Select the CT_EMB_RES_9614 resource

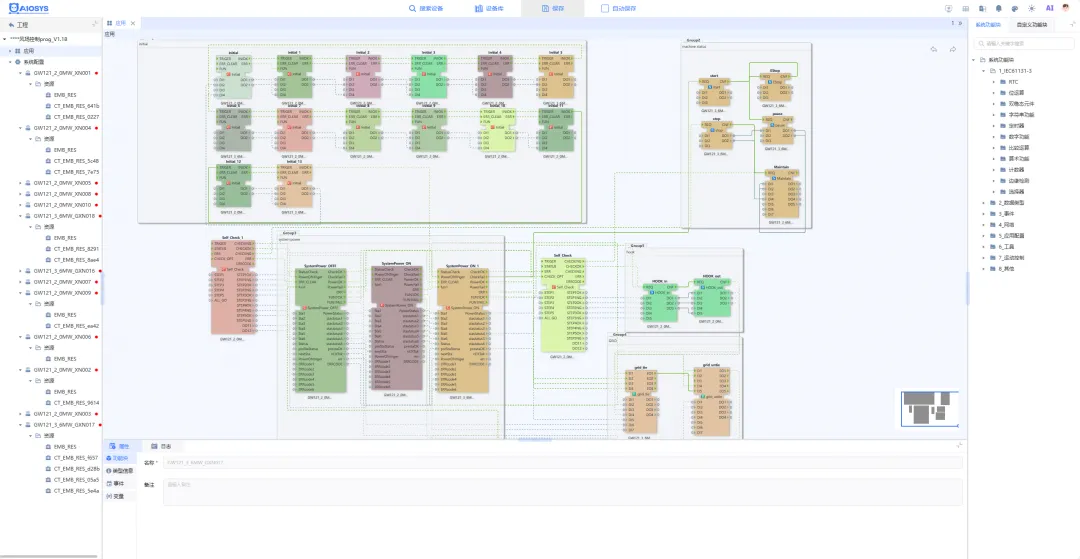[76, 403]
